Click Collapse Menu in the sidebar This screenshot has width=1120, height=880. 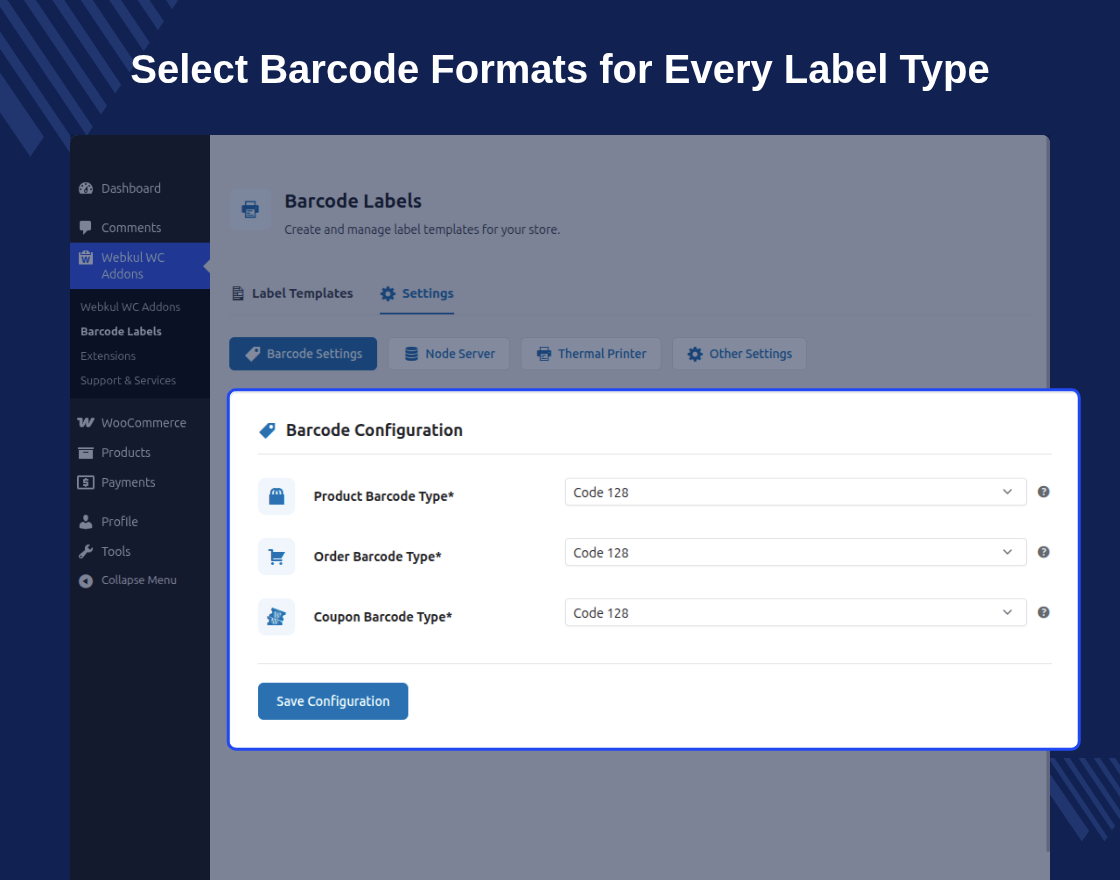pos(139,581)
